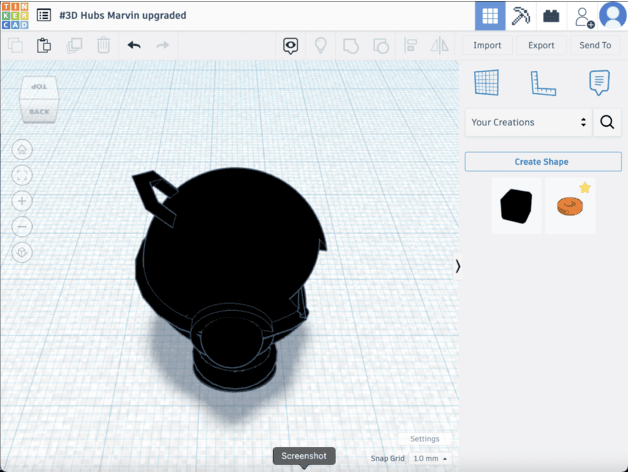Open the workplane Settings button
The image size is (628, 472).
click(425, 439)
